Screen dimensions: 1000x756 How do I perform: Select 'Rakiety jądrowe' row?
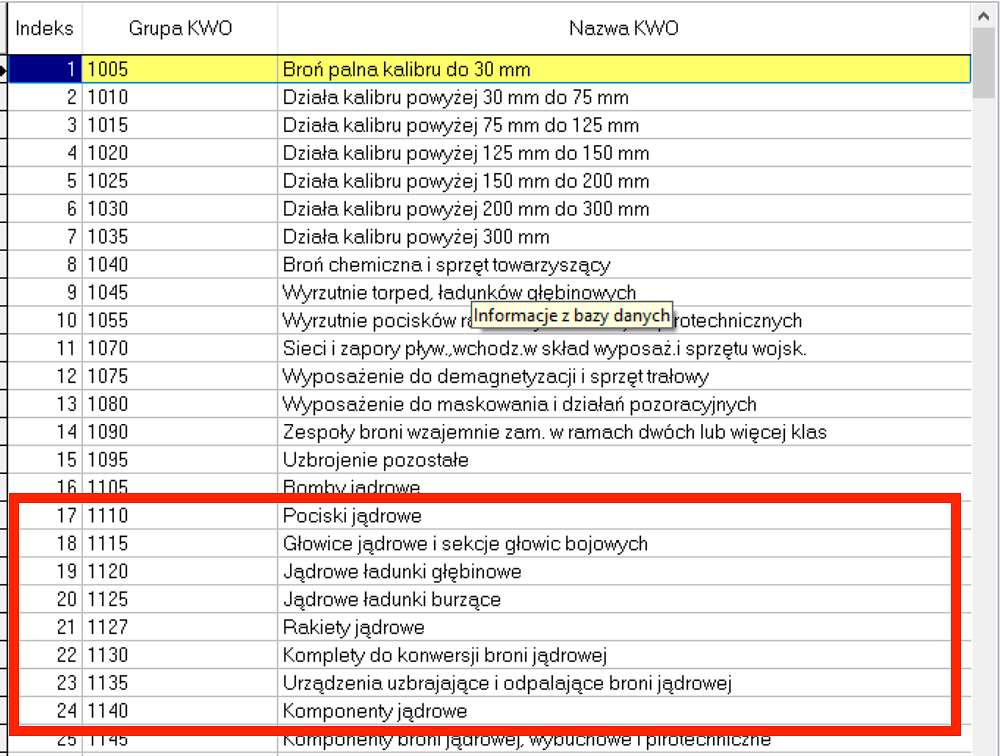click(x=490, y=627)
